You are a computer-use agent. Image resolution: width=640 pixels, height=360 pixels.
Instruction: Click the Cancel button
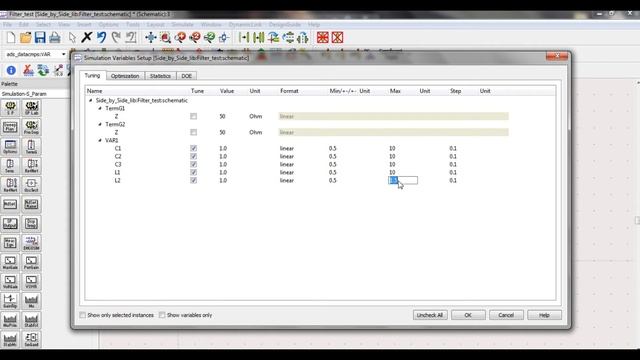[x=506, y=315]
